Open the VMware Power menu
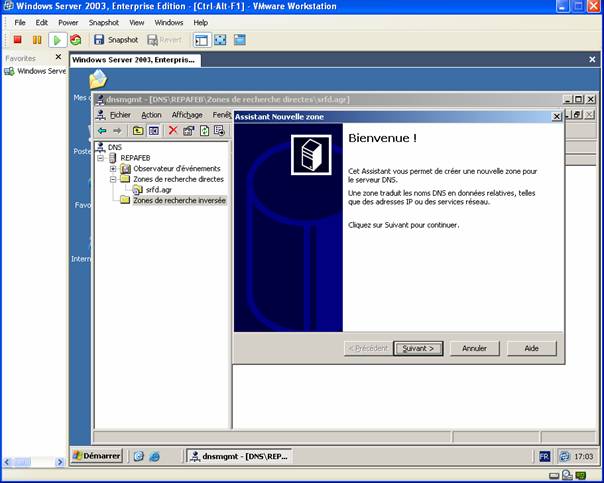The image size is (604, 483). (x=68, y=22)
